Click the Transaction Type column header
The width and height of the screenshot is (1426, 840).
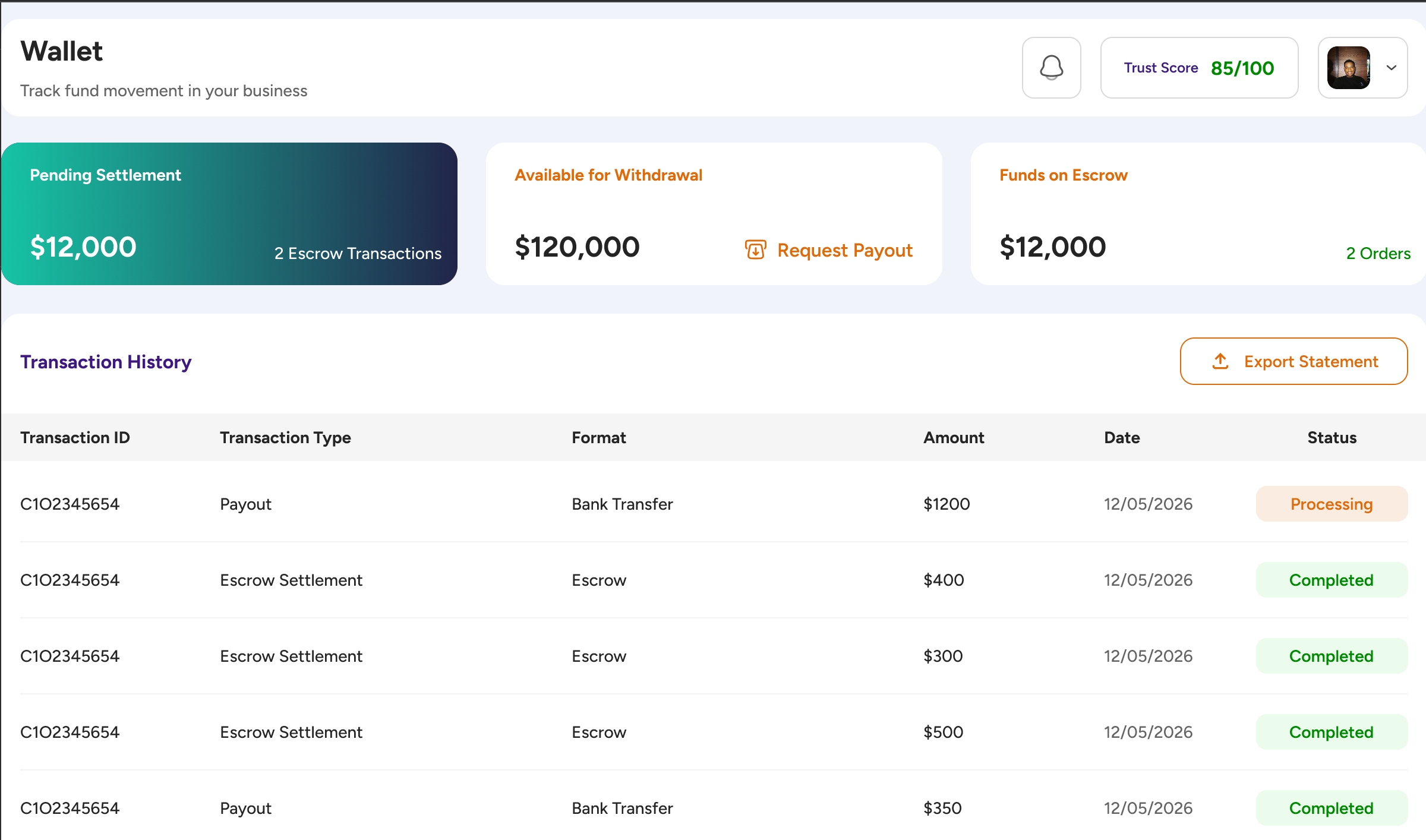point(285,438)
